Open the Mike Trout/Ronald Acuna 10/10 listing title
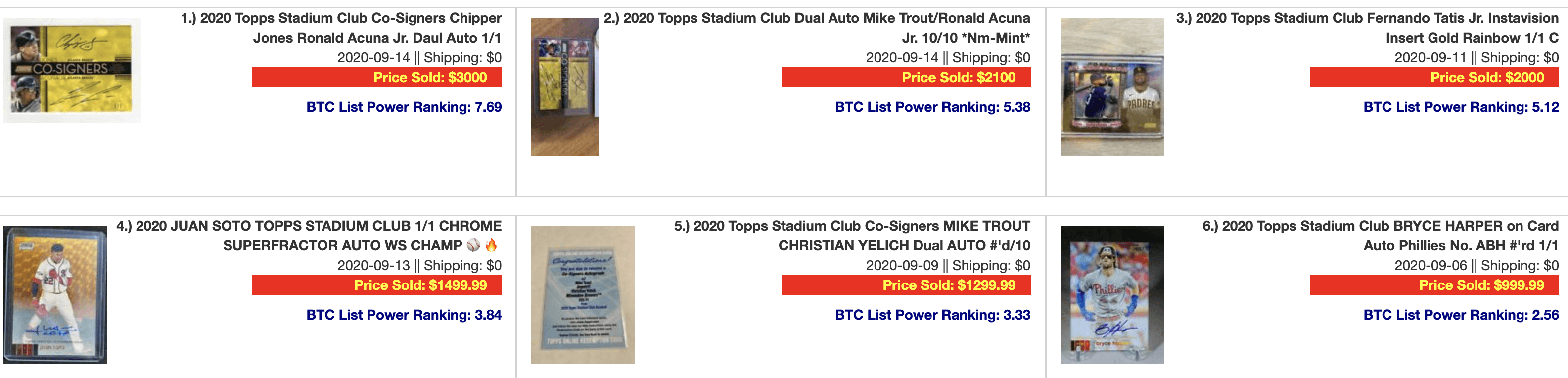1568x378 pixels. click(x=817, y=28)
